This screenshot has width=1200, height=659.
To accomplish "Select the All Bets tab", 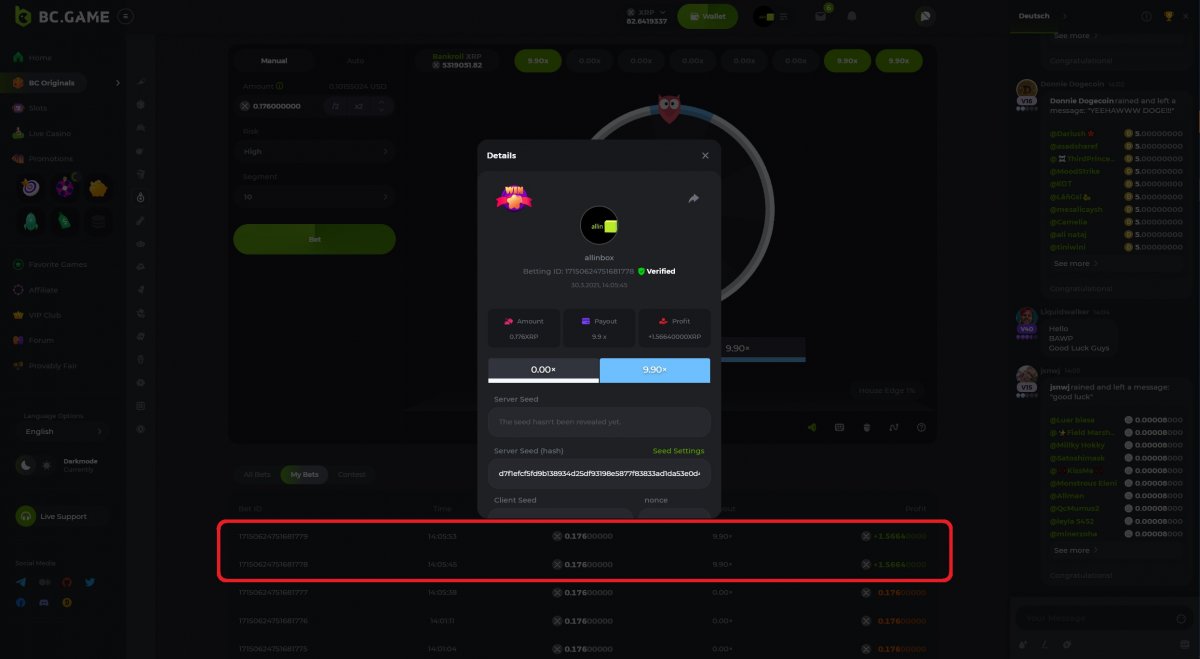I will point(257,474).
